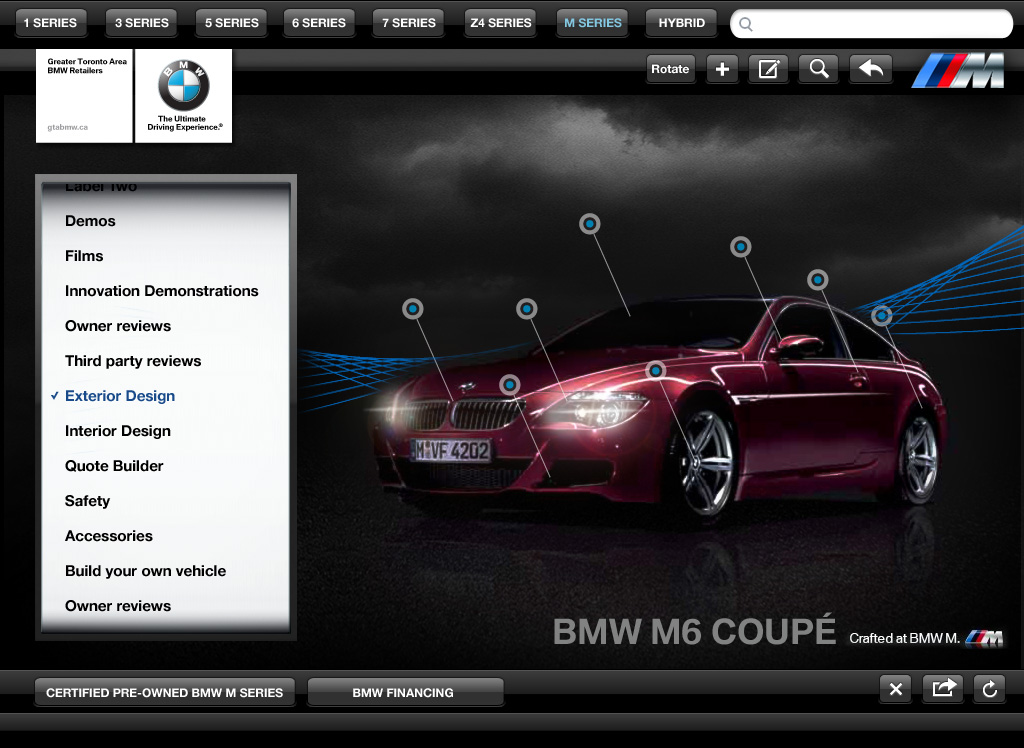Open the Z4 SERIES tab

pyautogui.click(x=500, y=23)
